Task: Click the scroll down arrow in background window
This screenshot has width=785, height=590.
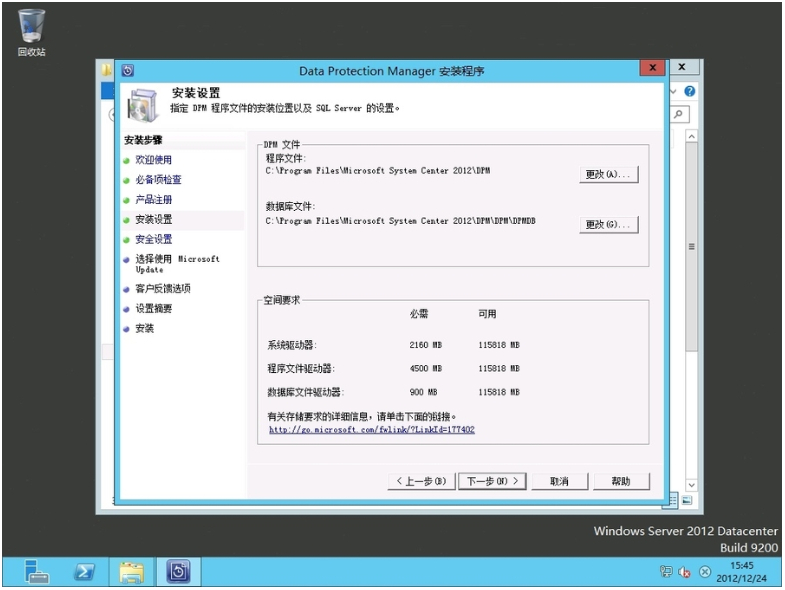Action: pyautogui.click(x=691, y=485)
